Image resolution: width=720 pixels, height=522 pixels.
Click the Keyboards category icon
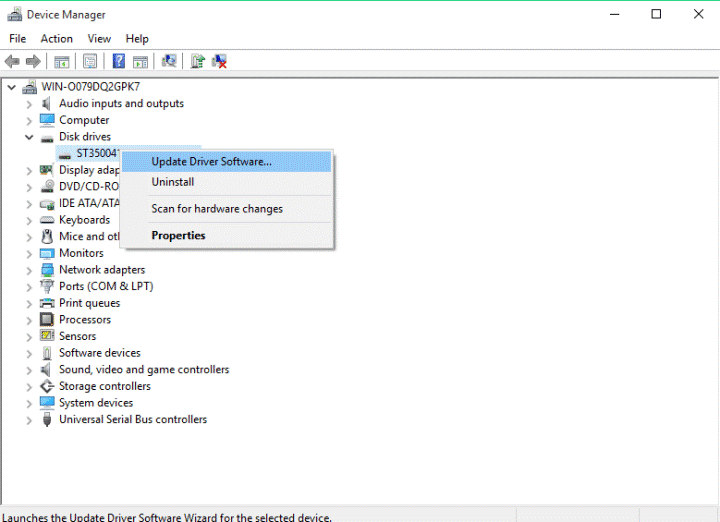47,220
